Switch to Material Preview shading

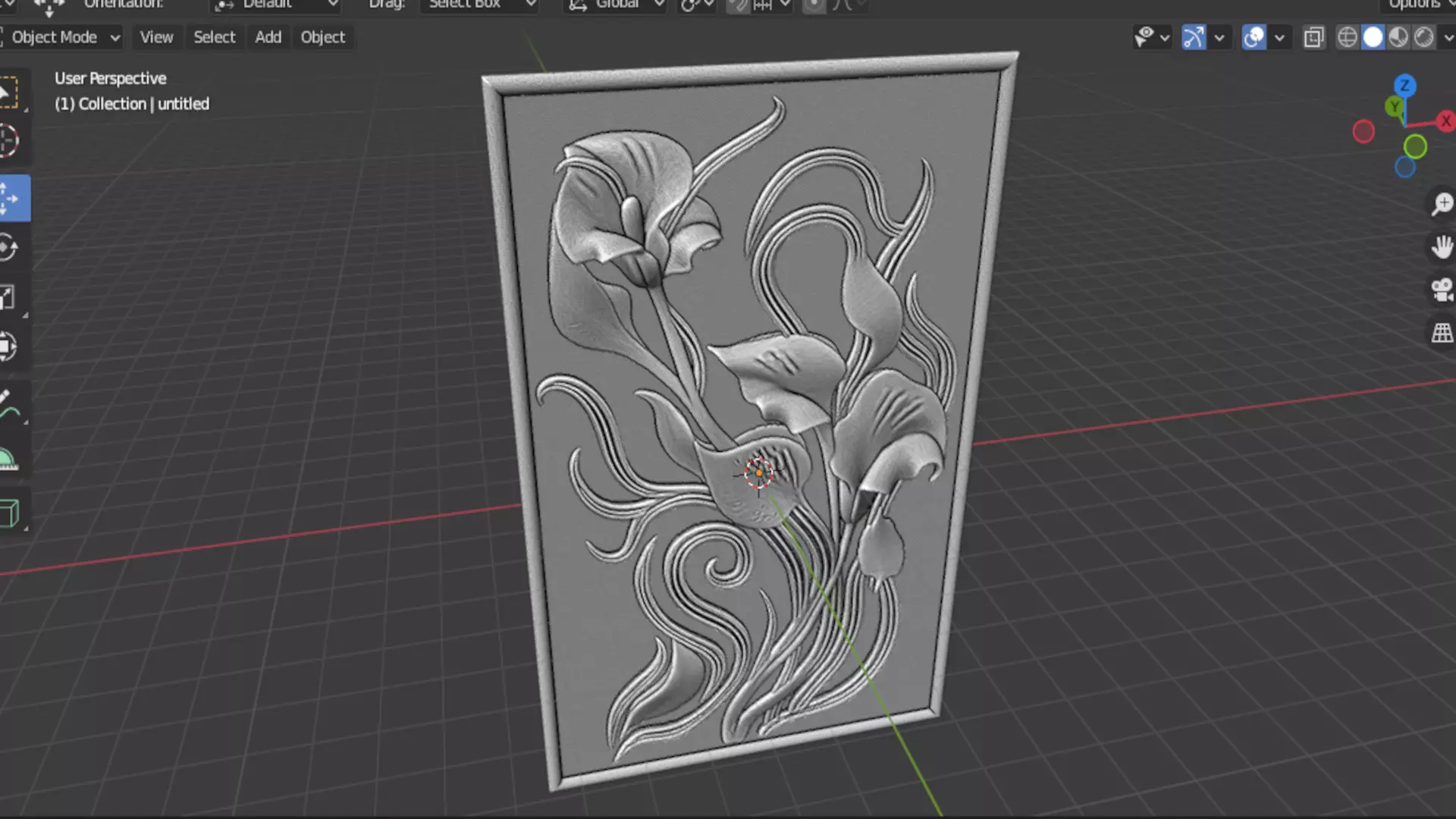tap(1398, 37)
